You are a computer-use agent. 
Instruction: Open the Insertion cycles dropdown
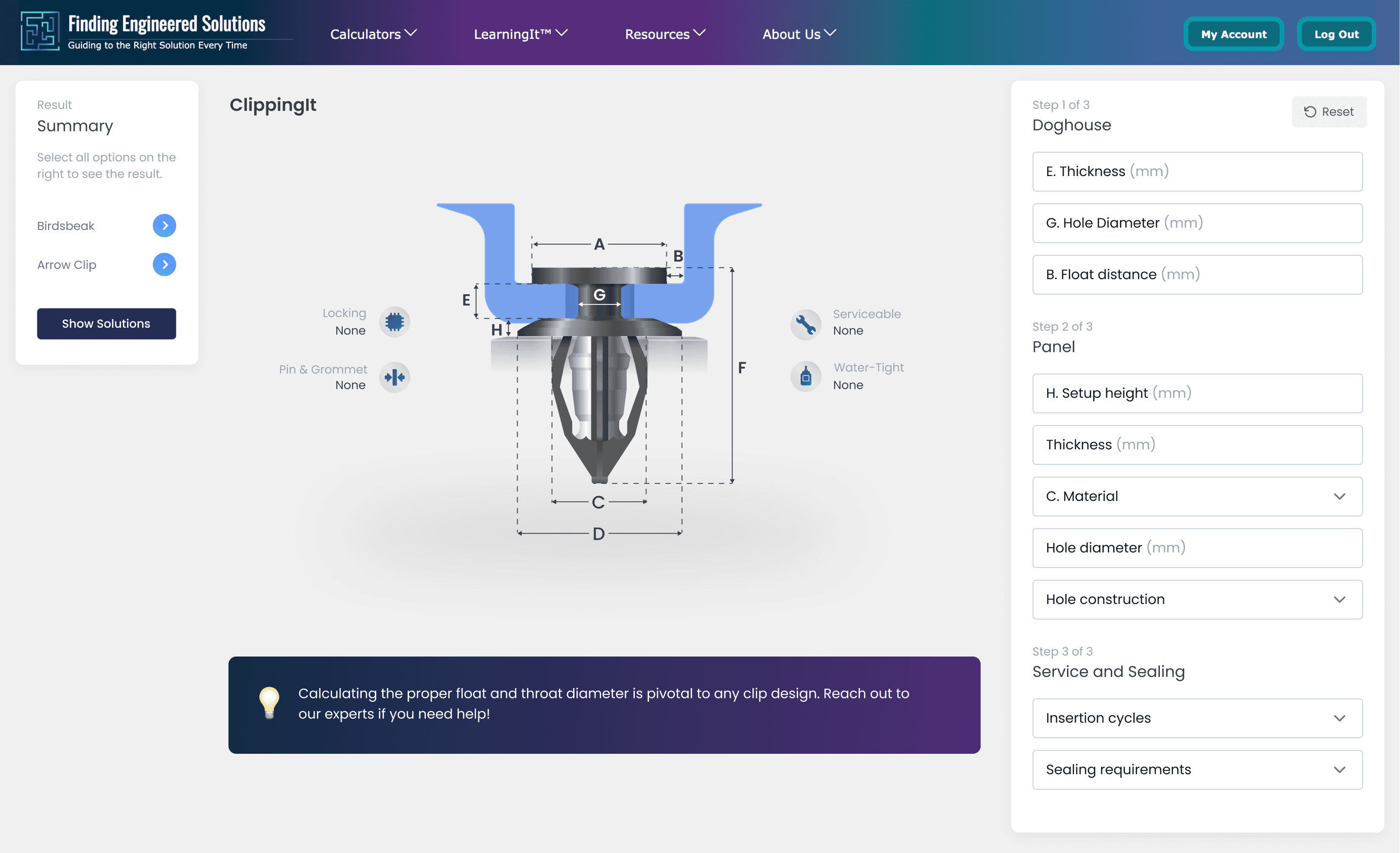[x=1197, y=718]
